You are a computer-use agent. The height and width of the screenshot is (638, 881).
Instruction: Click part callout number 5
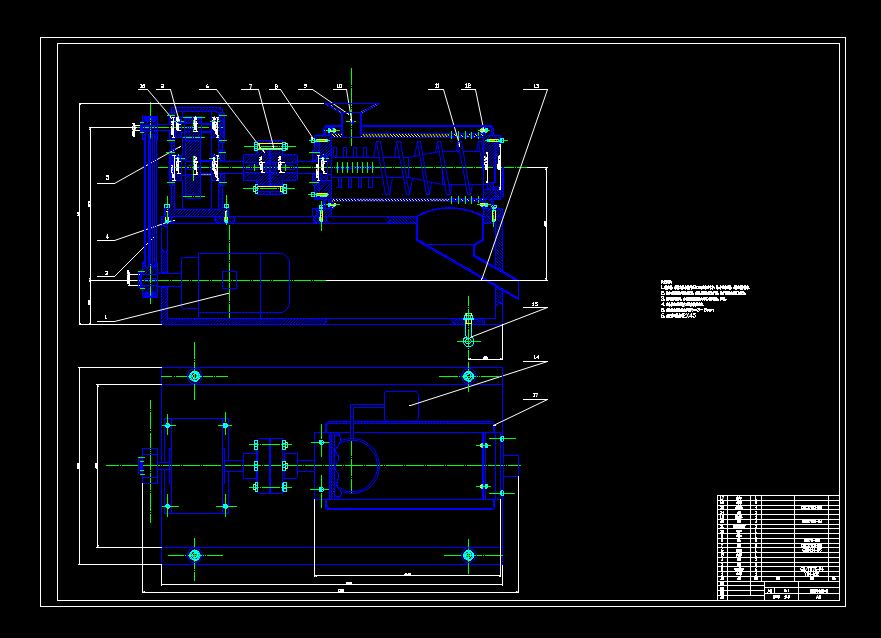(107, 178)
